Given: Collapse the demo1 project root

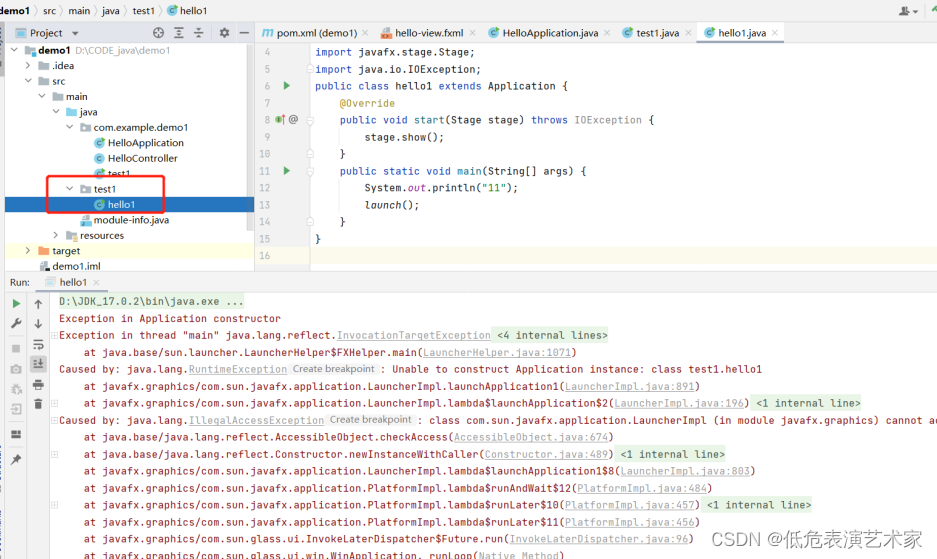Looking at the screenshot, I should click(x=14, y=50).
